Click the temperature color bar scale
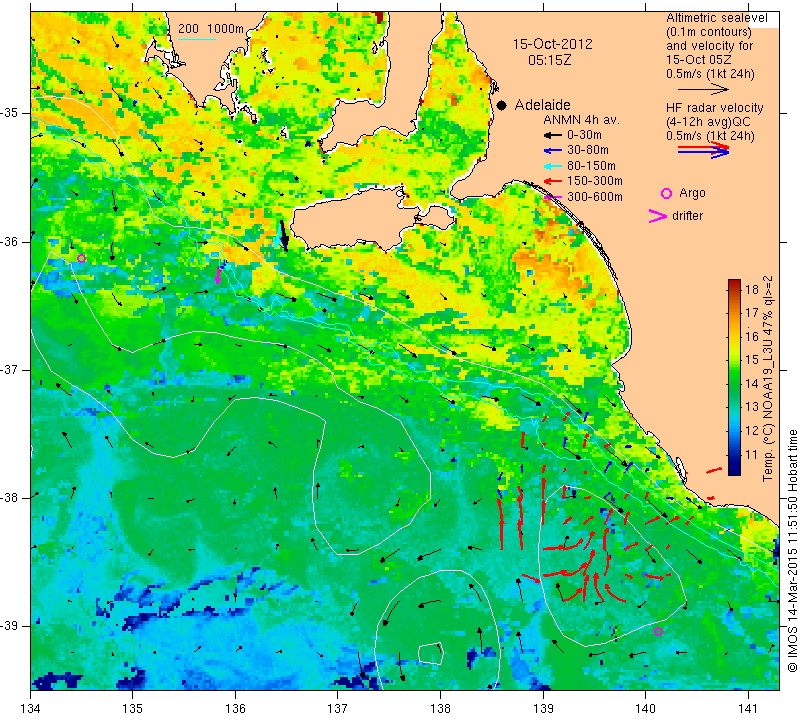 click(x=734, y=377)
